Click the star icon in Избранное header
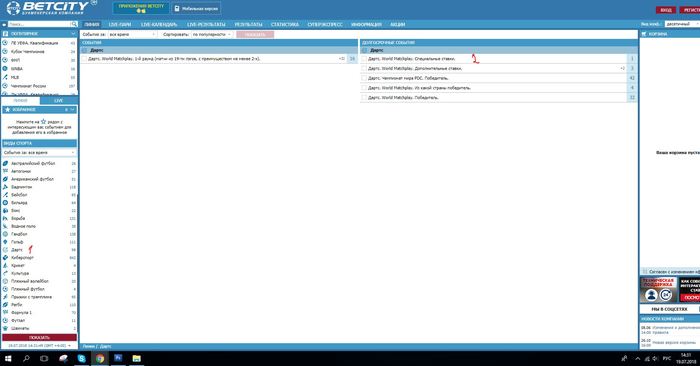This screenshot has width=700, height=366. [7, 109]
